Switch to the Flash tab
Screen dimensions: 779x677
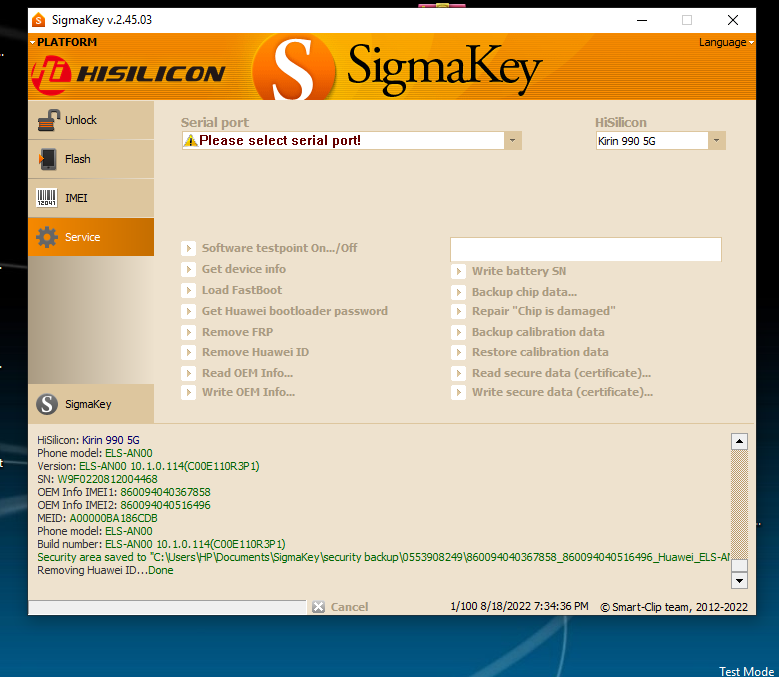[91, 159]
